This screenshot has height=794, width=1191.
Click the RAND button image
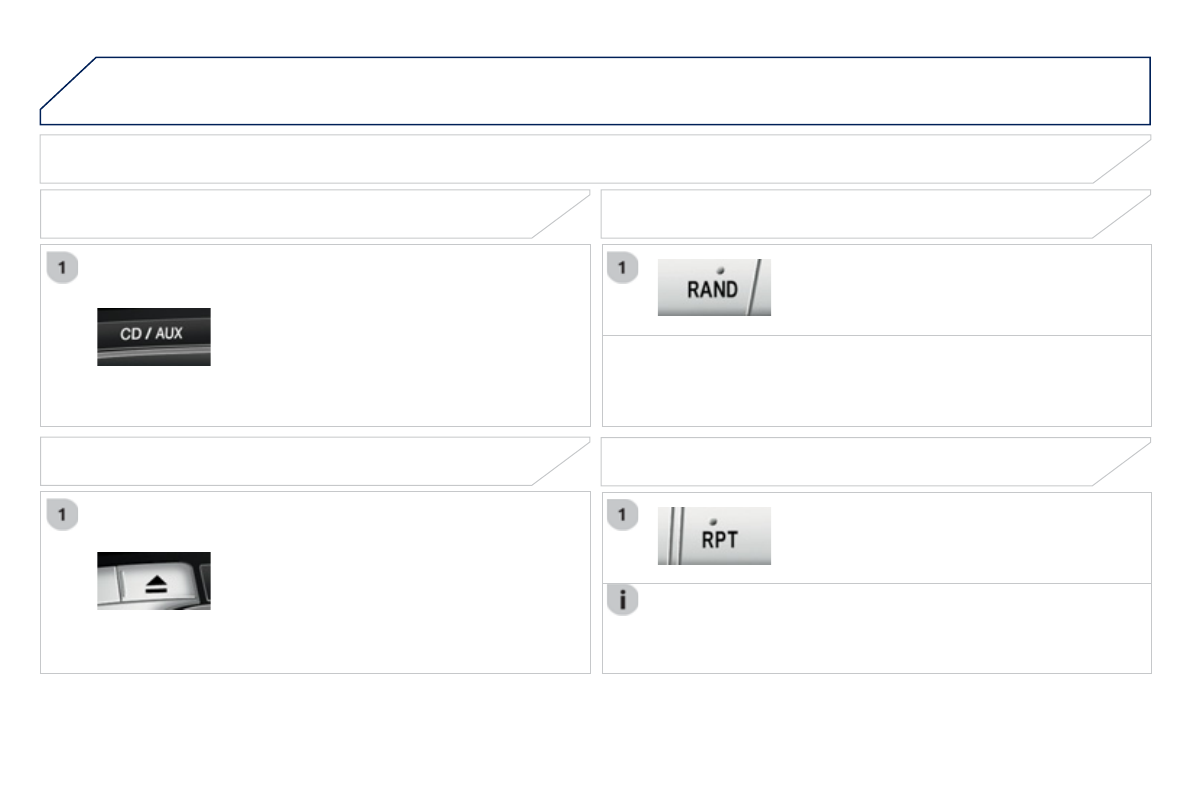(x=713, y=288)
